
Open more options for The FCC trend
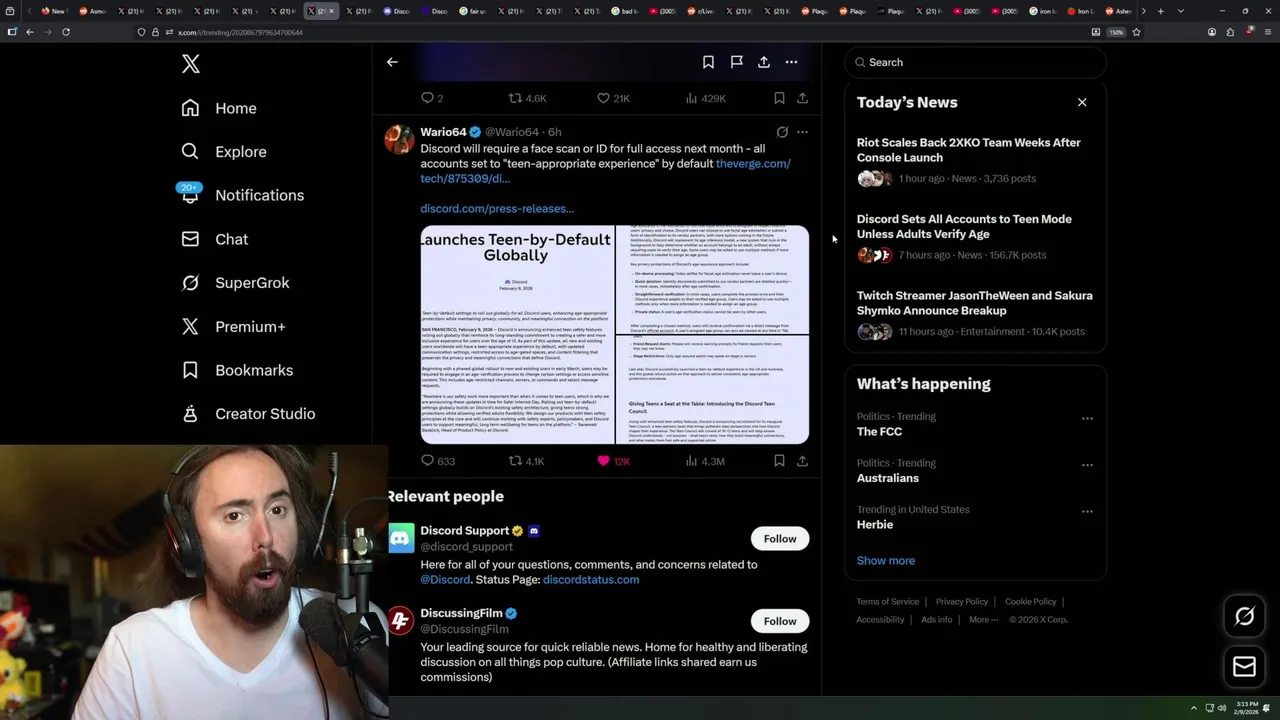(x=1087, y=419)
